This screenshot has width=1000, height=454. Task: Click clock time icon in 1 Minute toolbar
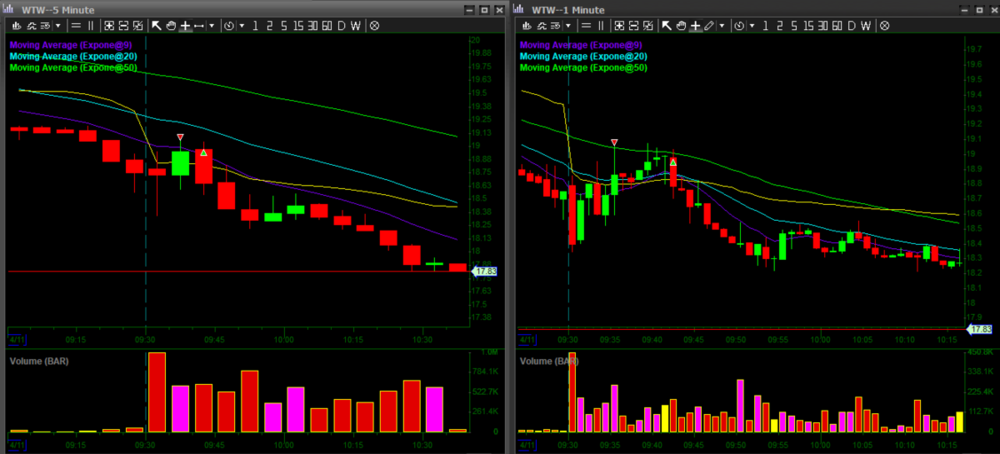click(740, 24)
